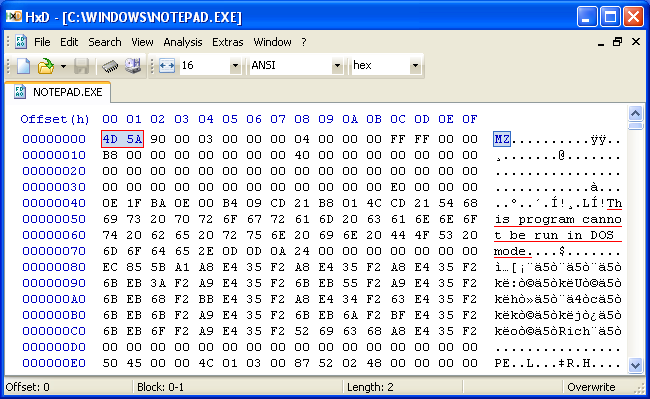Open the Analysis menu

pos(182,42)
